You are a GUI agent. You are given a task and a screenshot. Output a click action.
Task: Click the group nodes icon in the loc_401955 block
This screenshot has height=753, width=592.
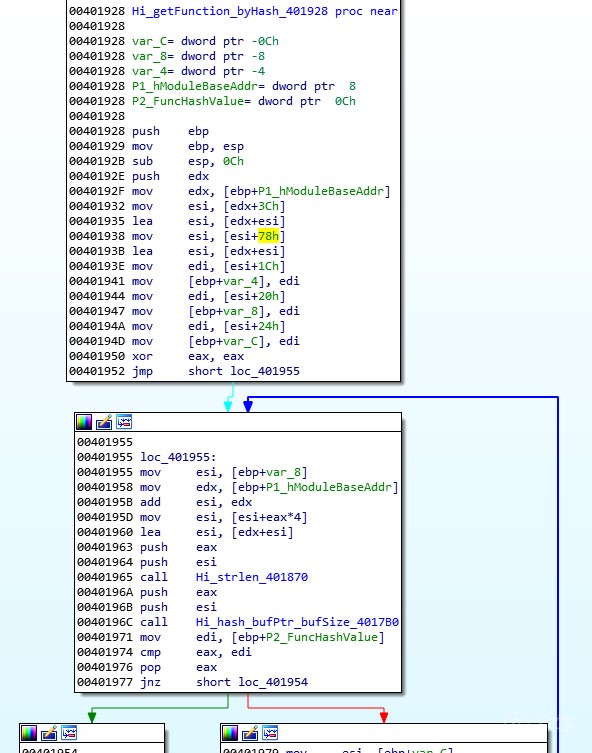pos(124,422)
